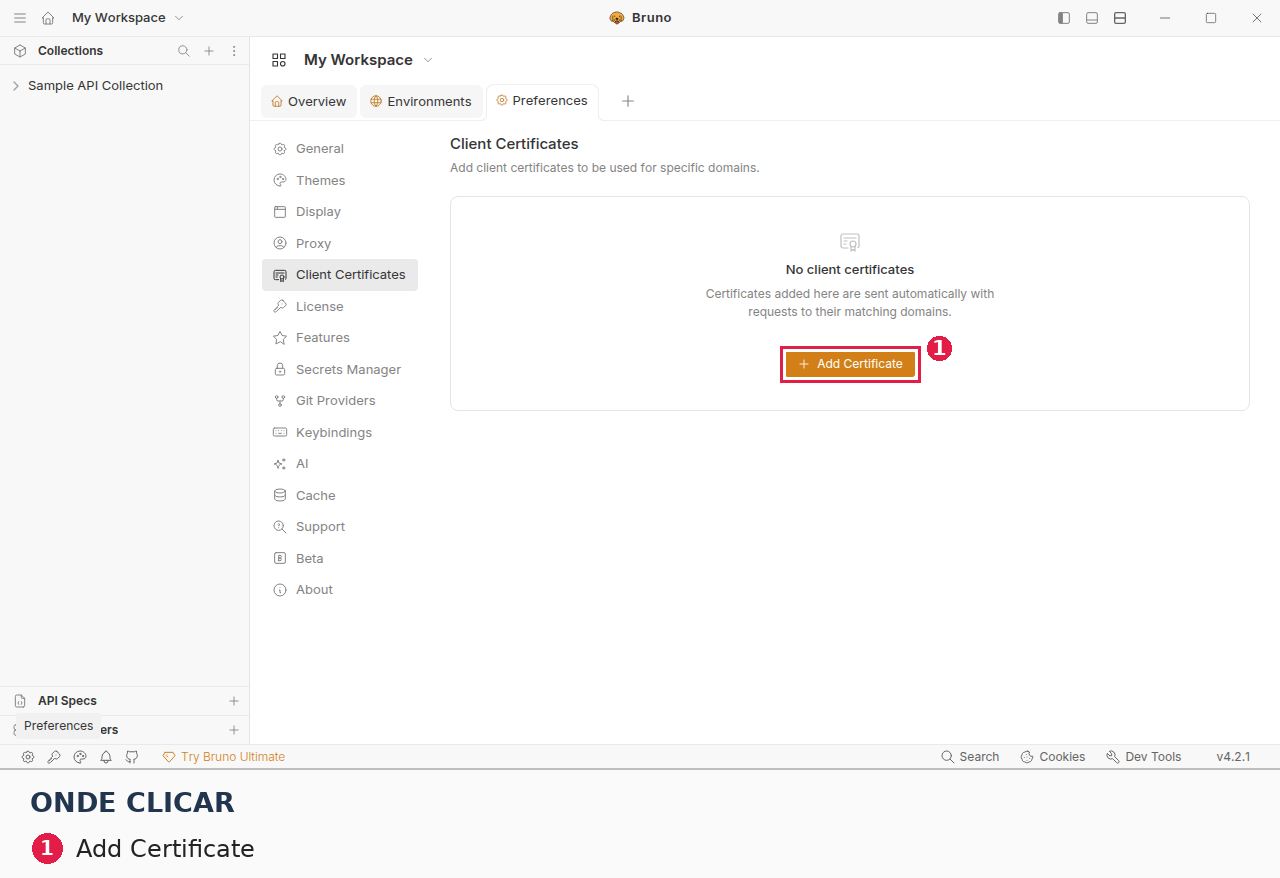The height and width of the screenshot is (878, 1280).
Task: Open Preferences gear icon in status bar
Action: [28, 757]
